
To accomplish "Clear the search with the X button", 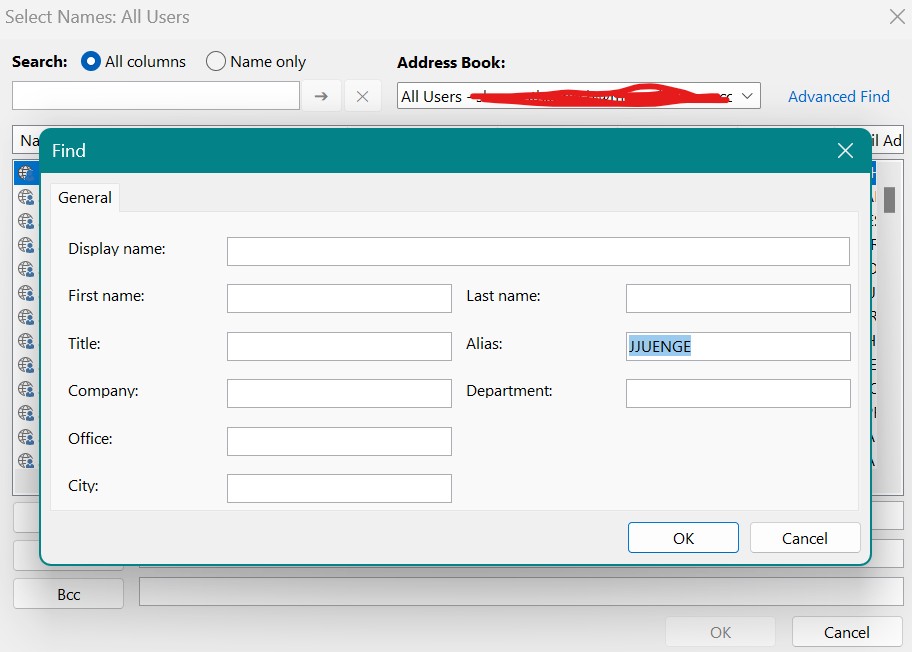I will click(x=362, y=96).
